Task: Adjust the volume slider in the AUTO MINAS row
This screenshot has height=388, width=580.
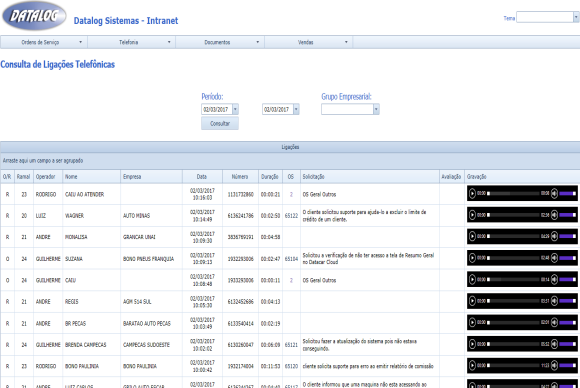Action: 567,215
